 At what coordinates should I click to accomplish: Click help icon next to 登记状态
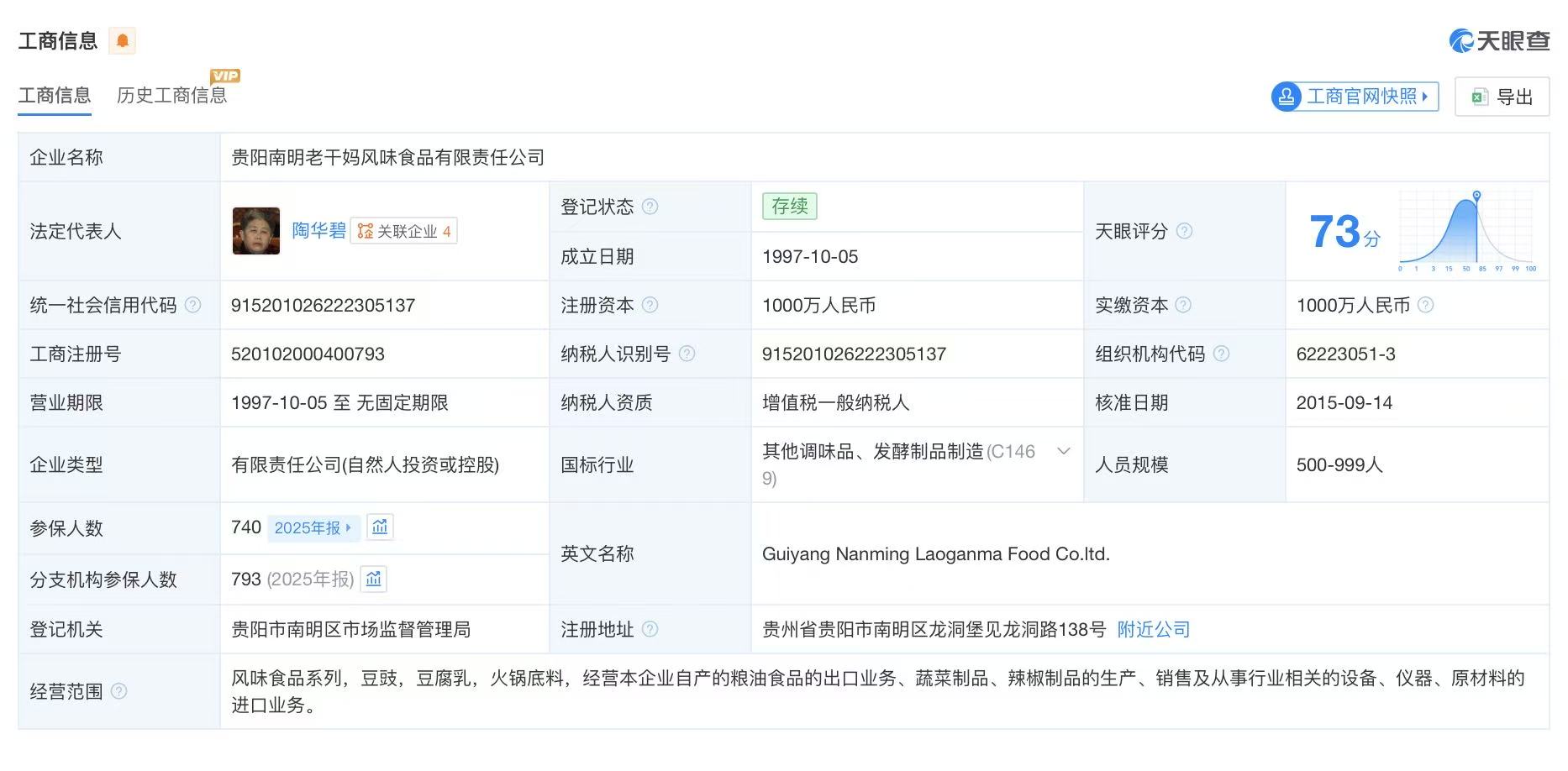coord(650,207)
